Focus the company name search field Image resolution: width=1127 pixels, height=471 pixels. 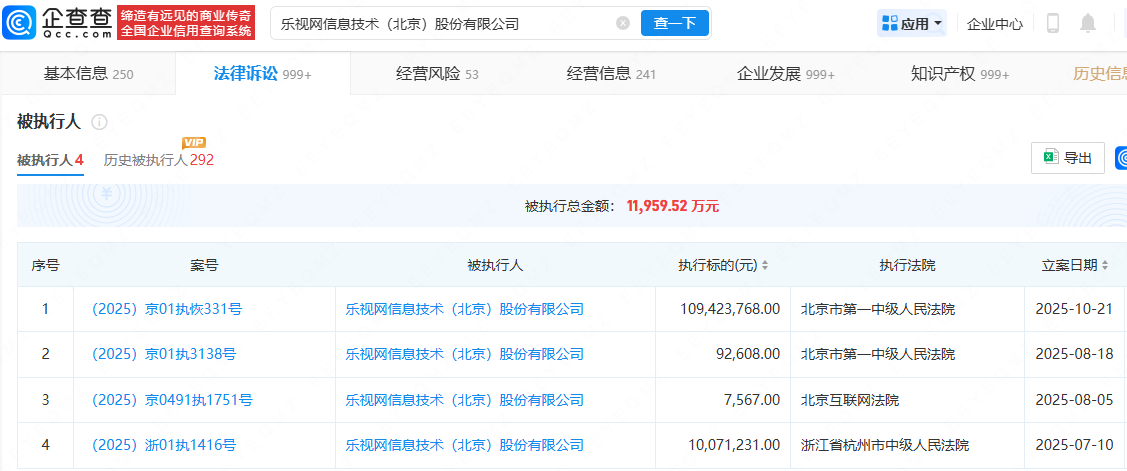click(x=440, y=23)
